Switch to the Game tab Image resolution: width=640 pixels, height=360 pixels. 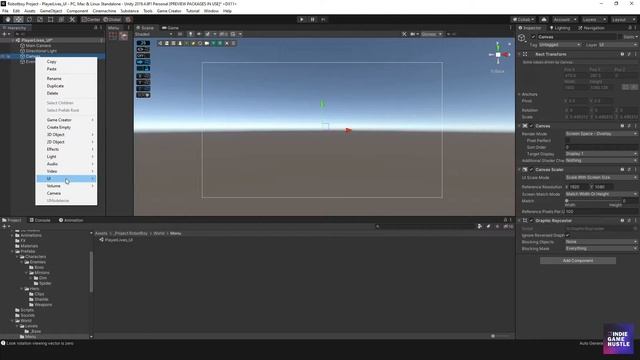pos(171,28)
